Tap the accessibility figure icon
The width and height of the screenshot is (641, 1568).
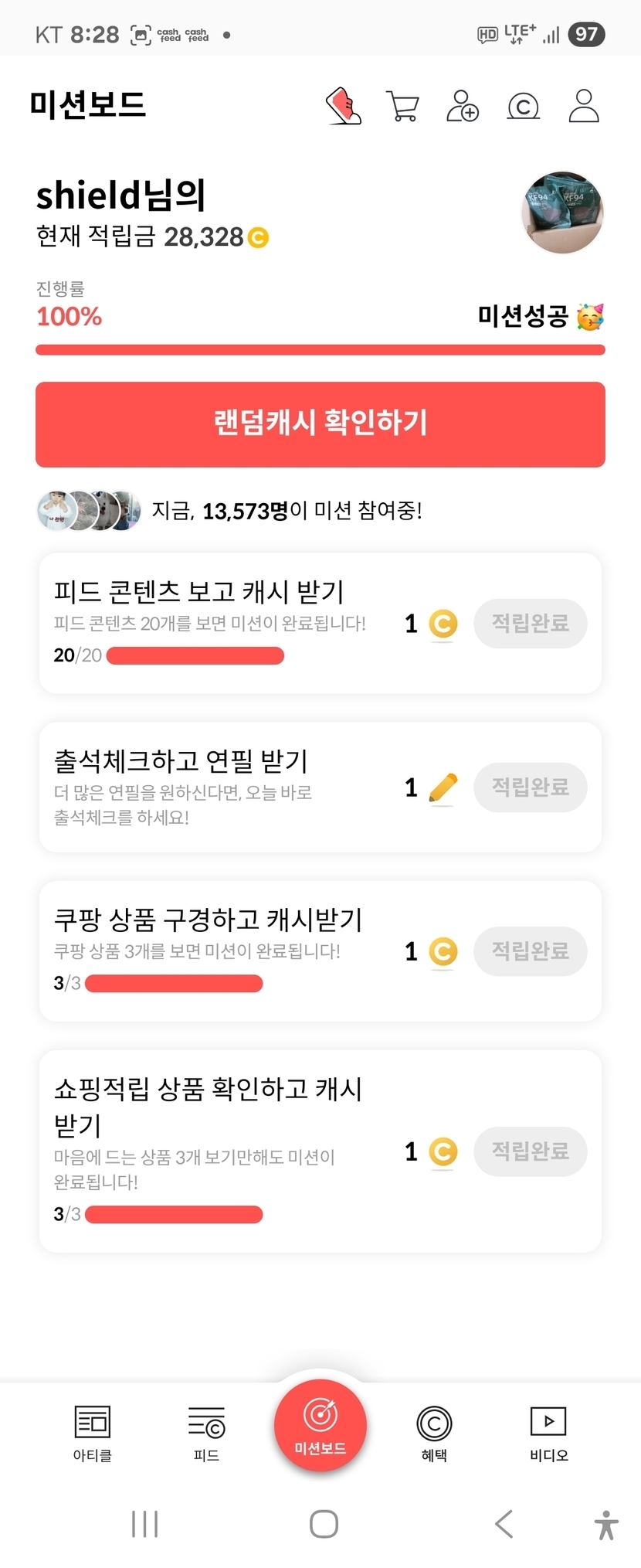tap(606, 1525)
